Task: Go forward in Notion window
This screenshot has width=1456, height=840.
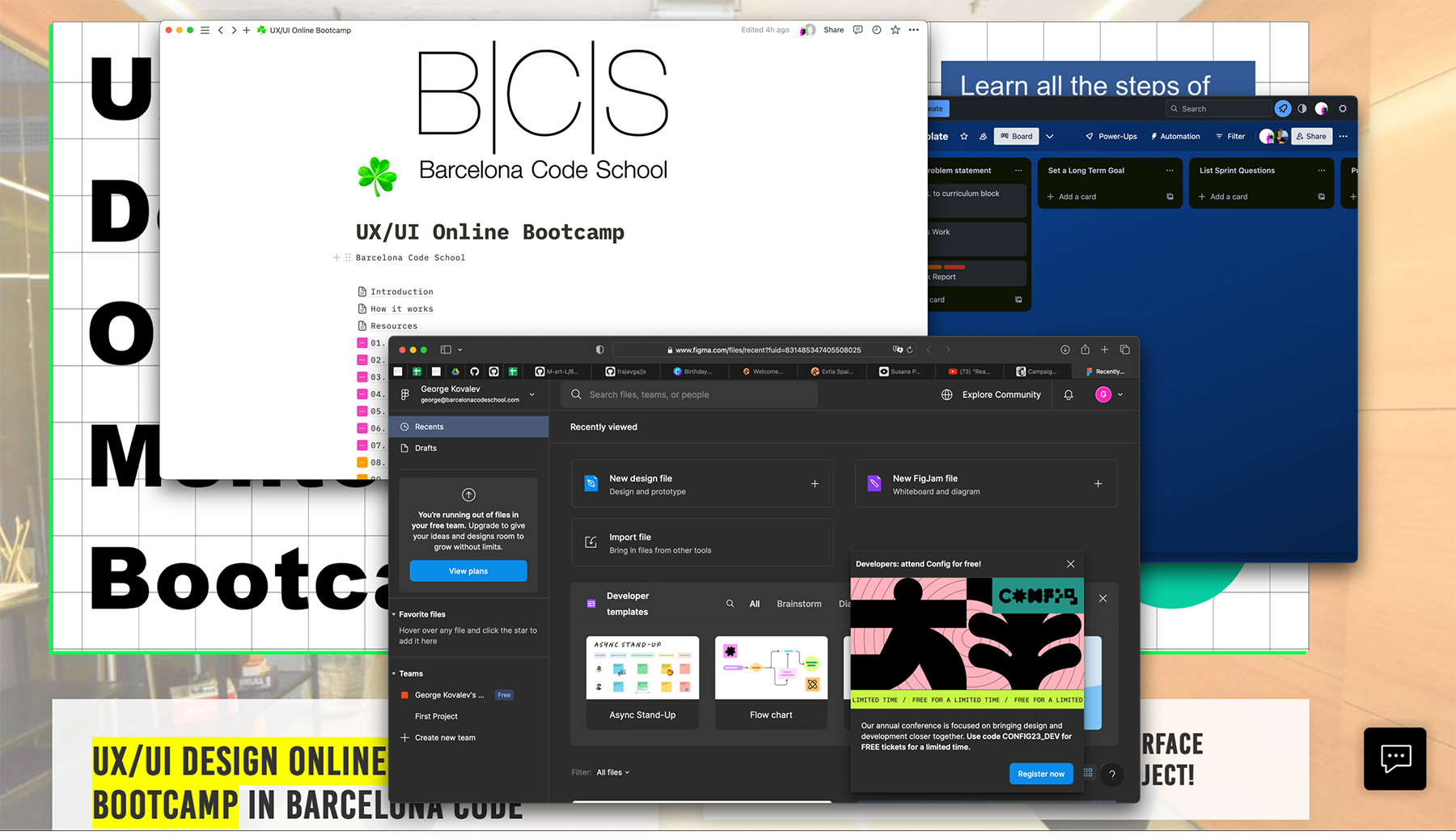Action: pos(234,30)
